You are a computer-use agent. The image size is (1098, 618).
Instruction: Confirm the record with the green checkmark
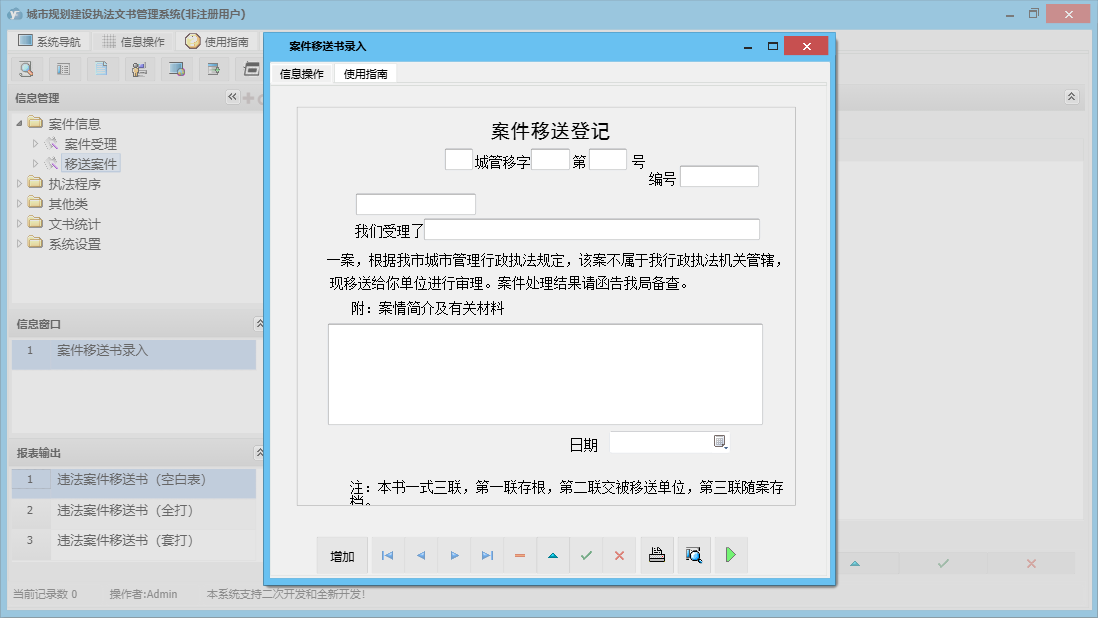coord(586,555)
